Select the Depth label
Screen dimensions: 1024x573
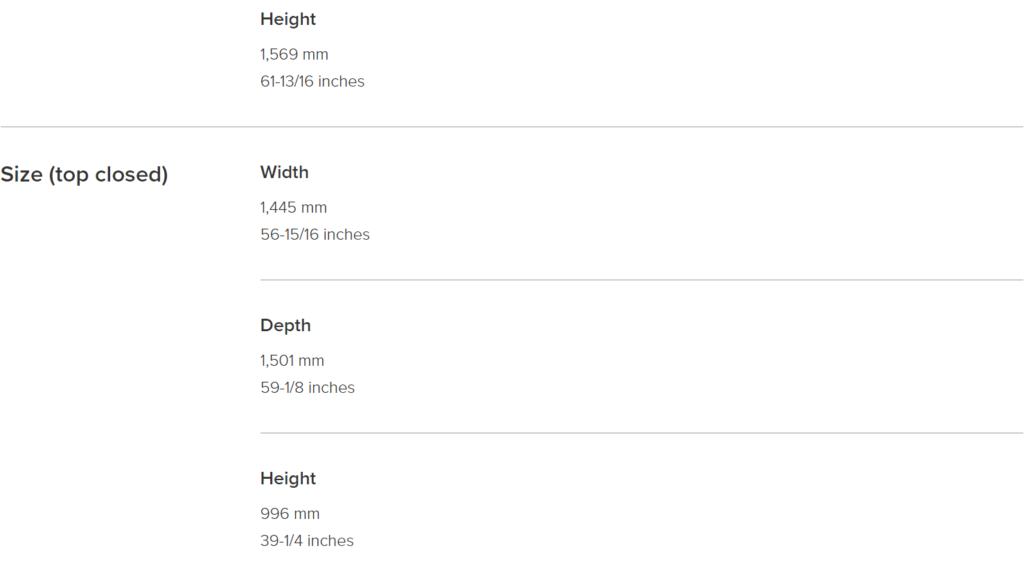(285, 325)
